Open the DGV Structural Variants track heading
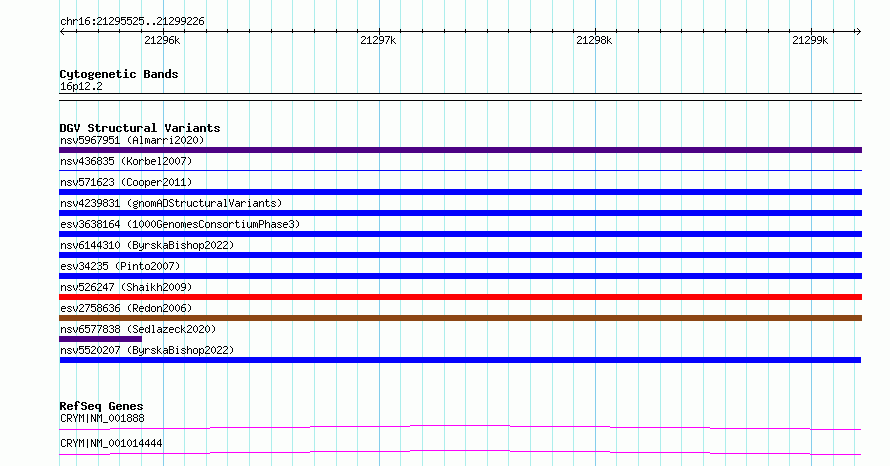Screen dimensions: 890x466 pyautogui.click(x=140, y=128)
